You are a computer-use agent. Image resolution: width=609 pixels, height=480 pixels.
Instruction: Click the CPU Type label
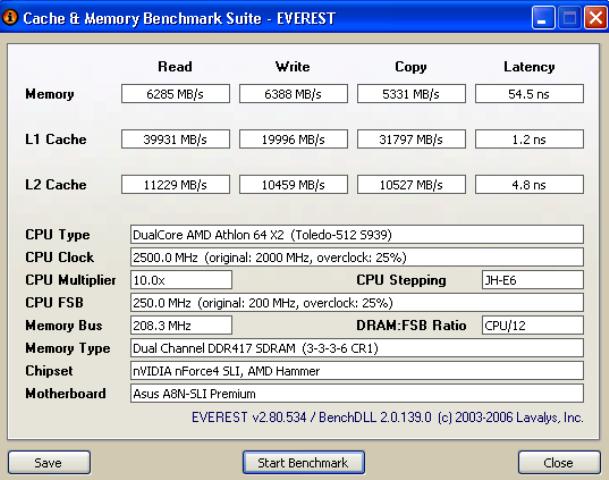57,235
